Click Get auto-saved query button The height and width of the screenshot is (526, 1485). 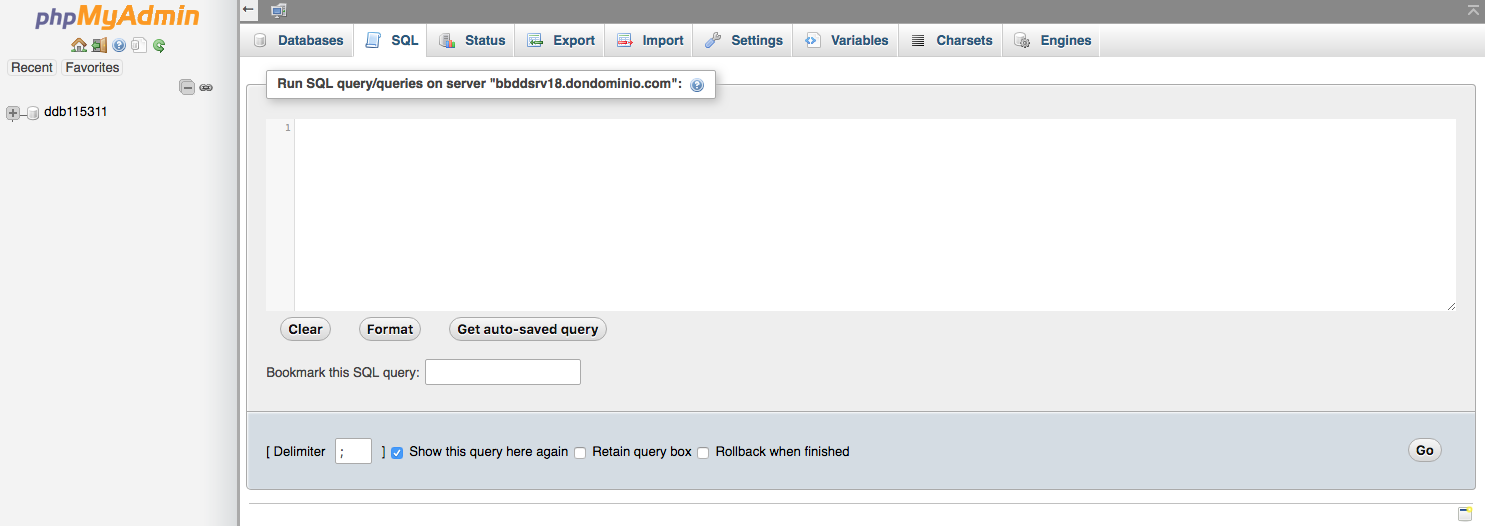click(528, 329)
